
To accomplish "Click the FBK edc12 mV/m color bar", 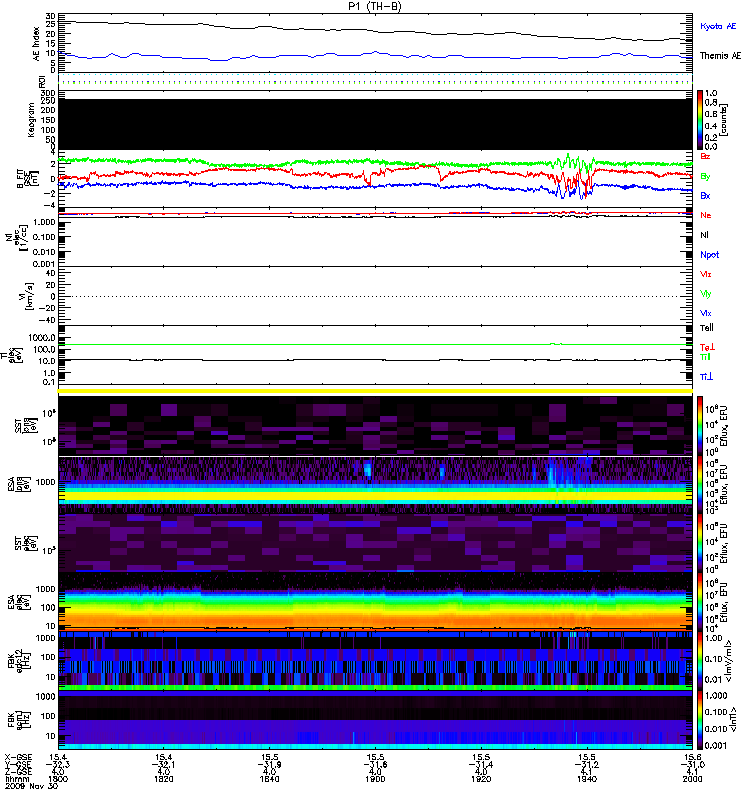I will tap(700, 661).
